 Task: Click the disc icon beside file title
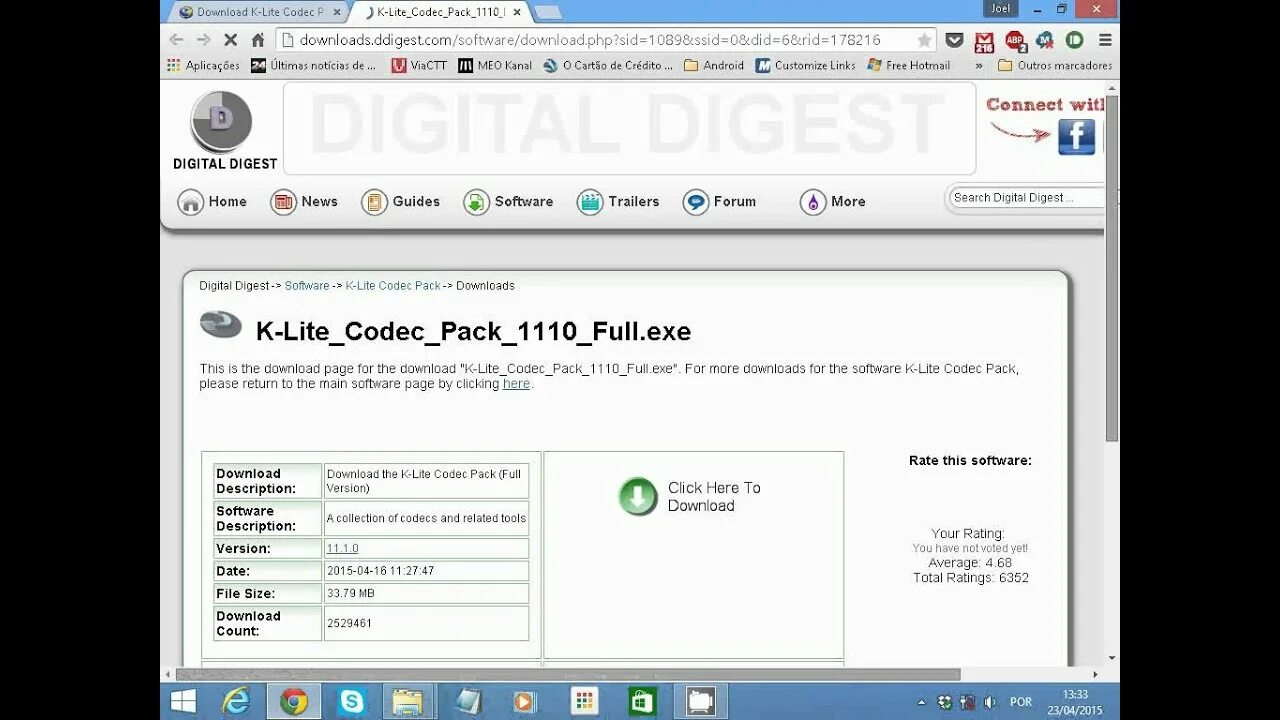(x=221, y=325)
